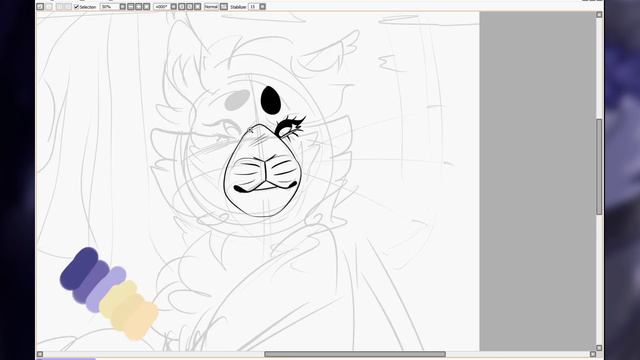Click the grey oval on the drawing
Screen dimensions: 640x360
pos(237,100)
